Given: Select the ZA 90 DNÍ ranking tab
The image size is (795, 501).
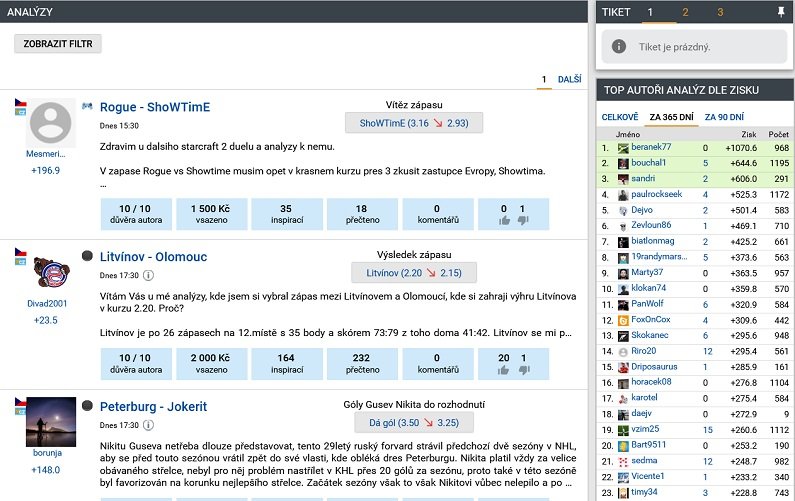Looking at the screenshot, I should (724, 117).
